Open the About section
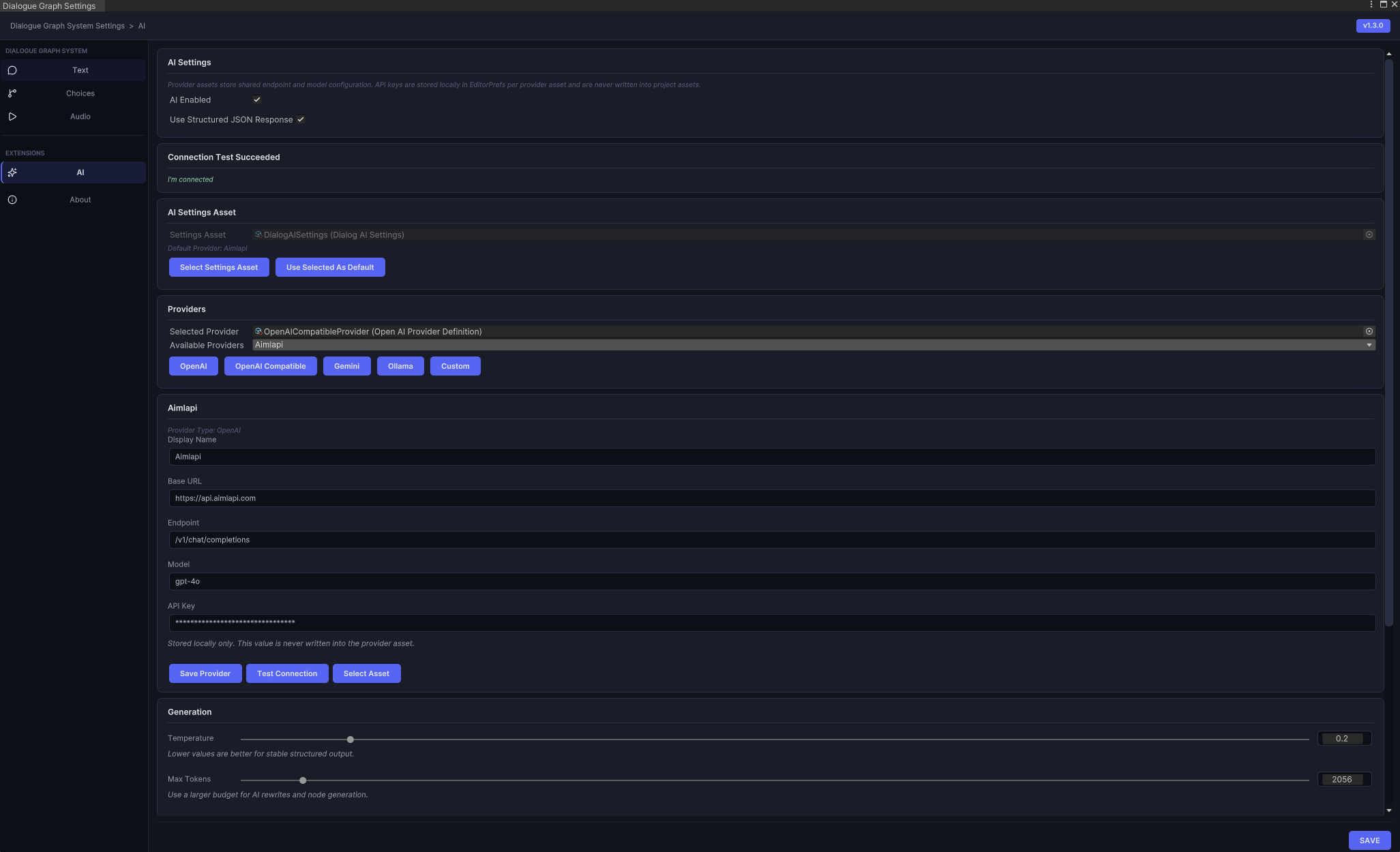Viewport: 1400px width, 852px height. pos(73,200)
